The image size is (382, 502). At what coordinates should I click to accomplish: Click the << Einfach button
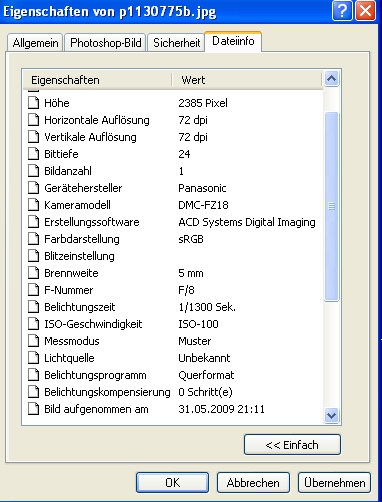pos(292,445)
